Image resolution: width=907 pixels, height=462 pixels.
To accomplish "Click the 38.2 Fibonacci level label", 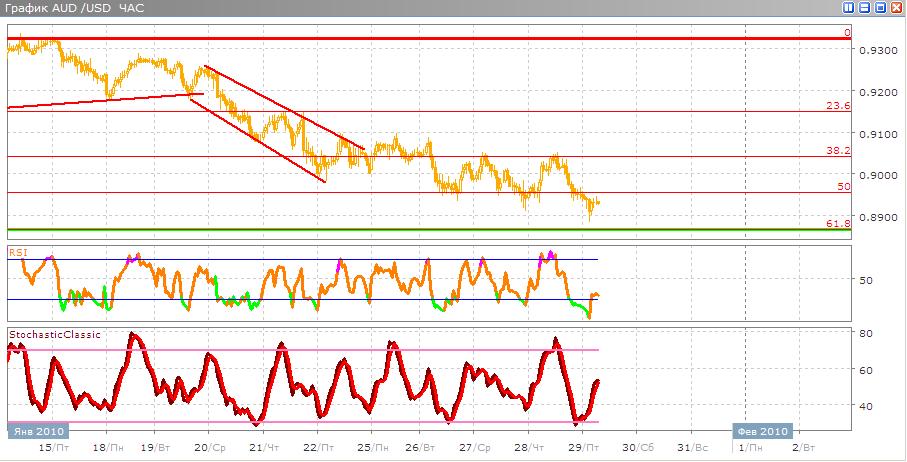I will coord(838,150).
